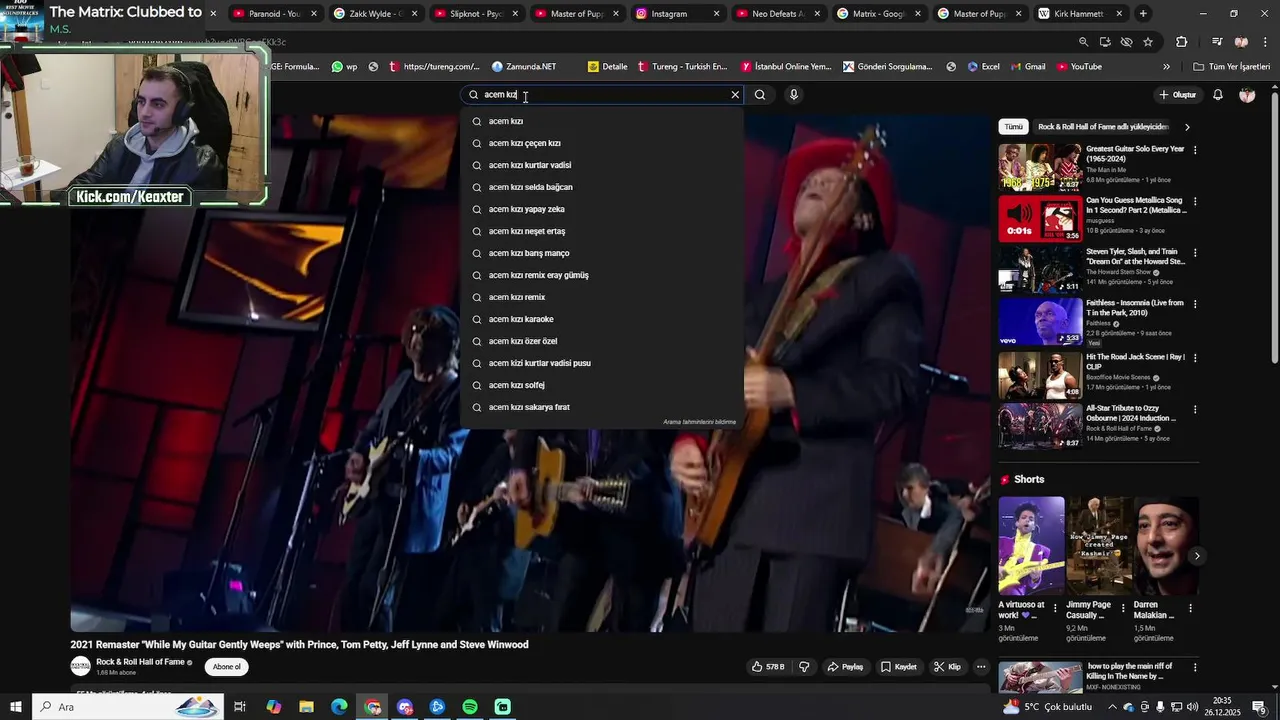Open the Excel bookmark

(984, 67)
